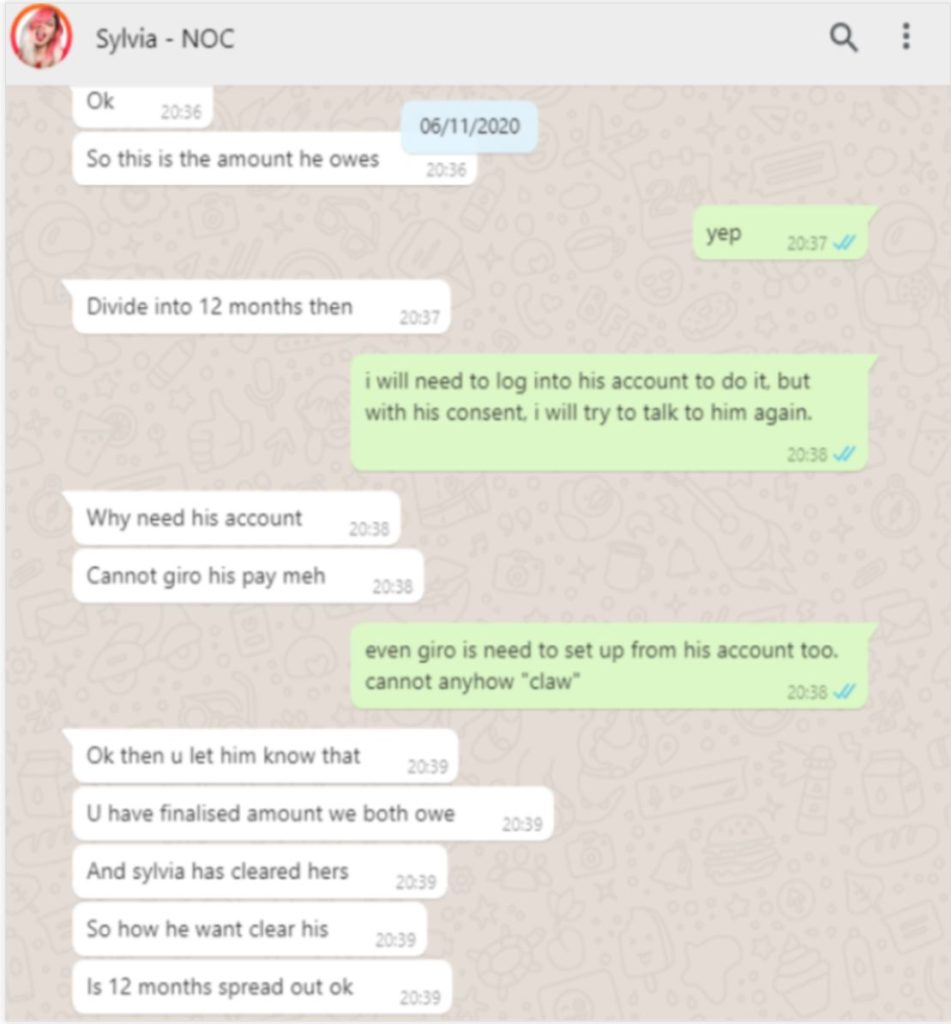Click double ticks on 'even giro' message
The height and width of the screenshot is (1024, 951).
[x=845, y=692]
